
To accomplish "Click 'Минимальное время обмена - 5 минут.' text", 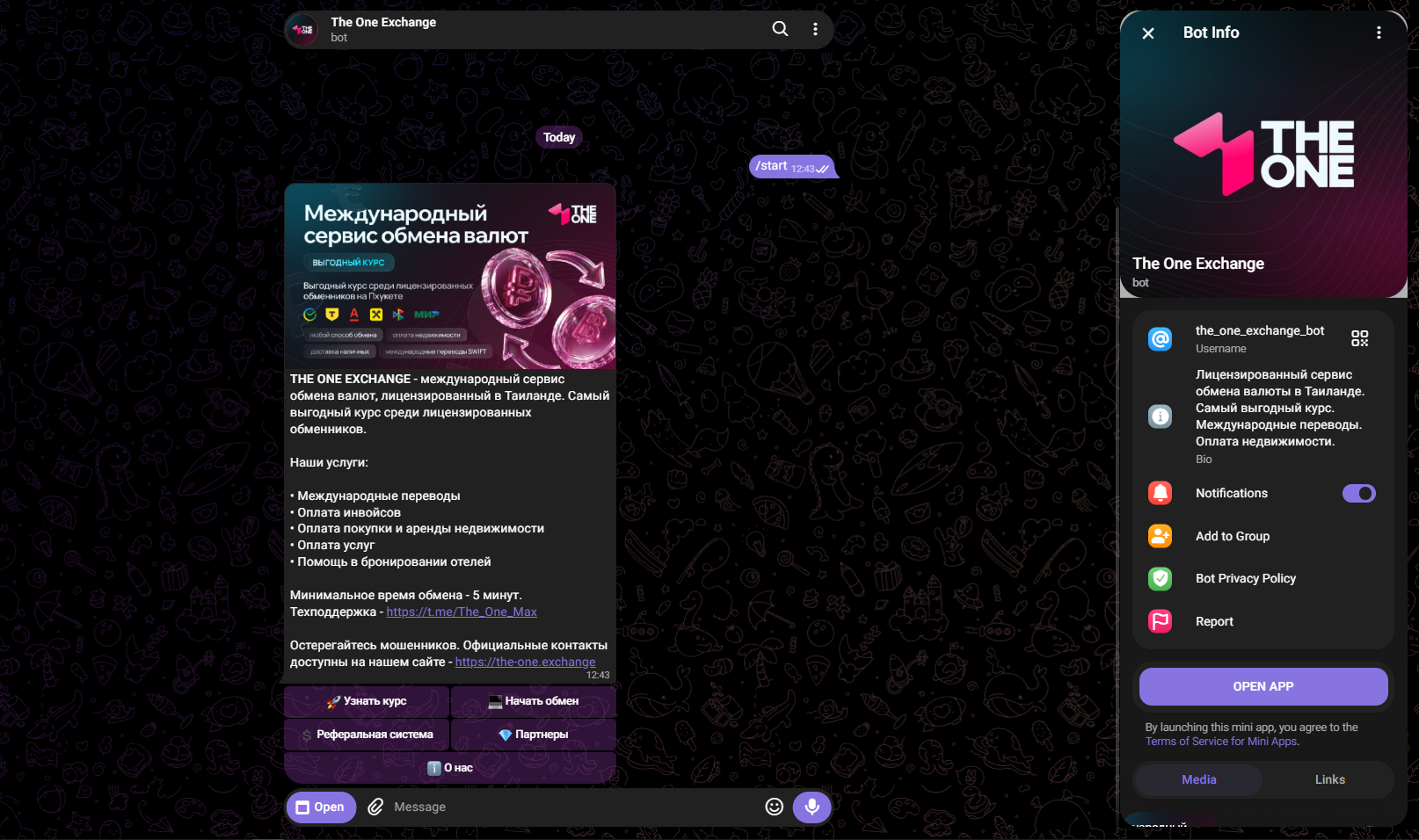I will click(x=406, y=596).
